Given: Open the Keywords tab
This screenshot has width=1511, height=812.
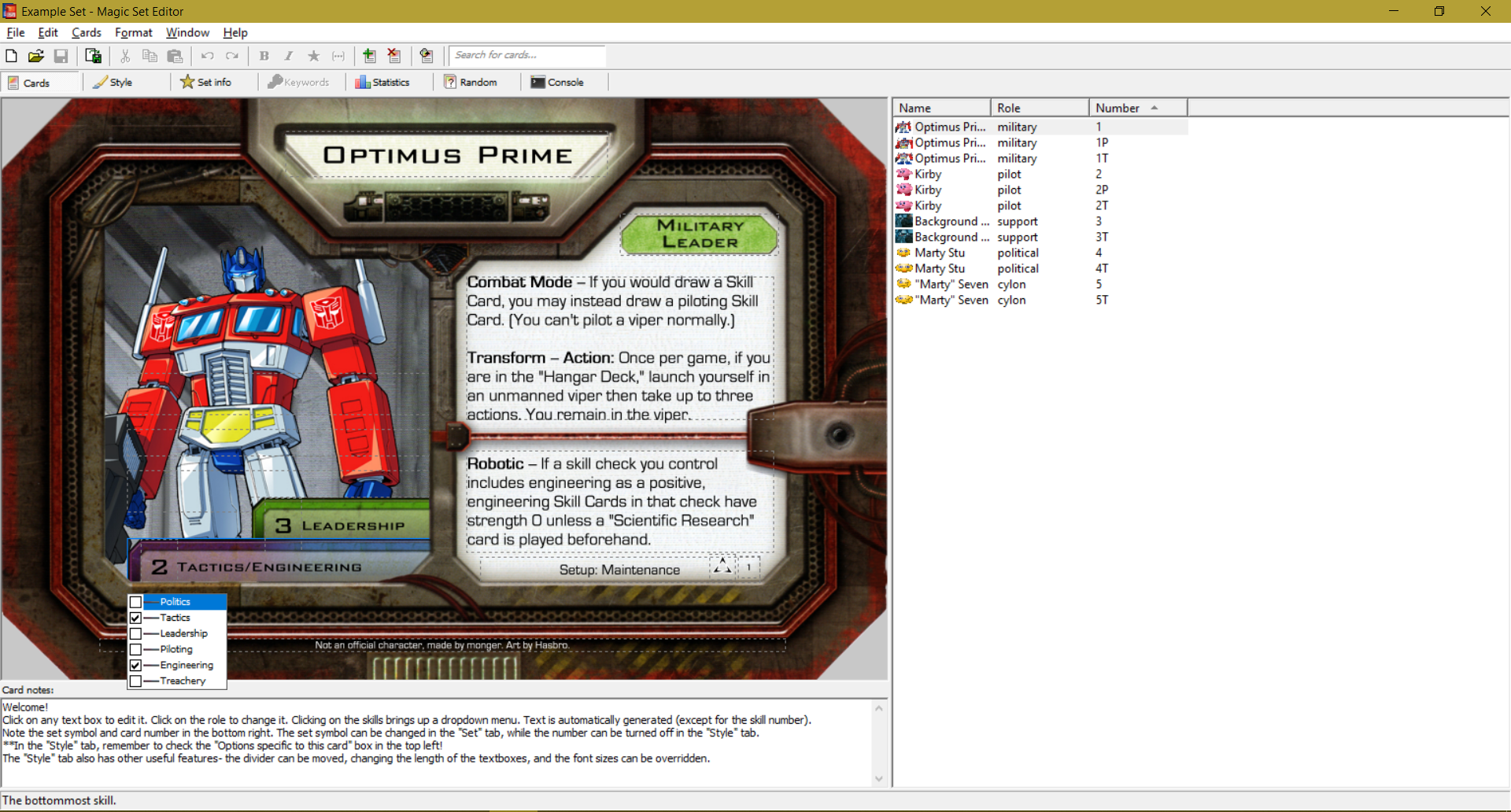Looking at the screenshot, I should 301,82.
